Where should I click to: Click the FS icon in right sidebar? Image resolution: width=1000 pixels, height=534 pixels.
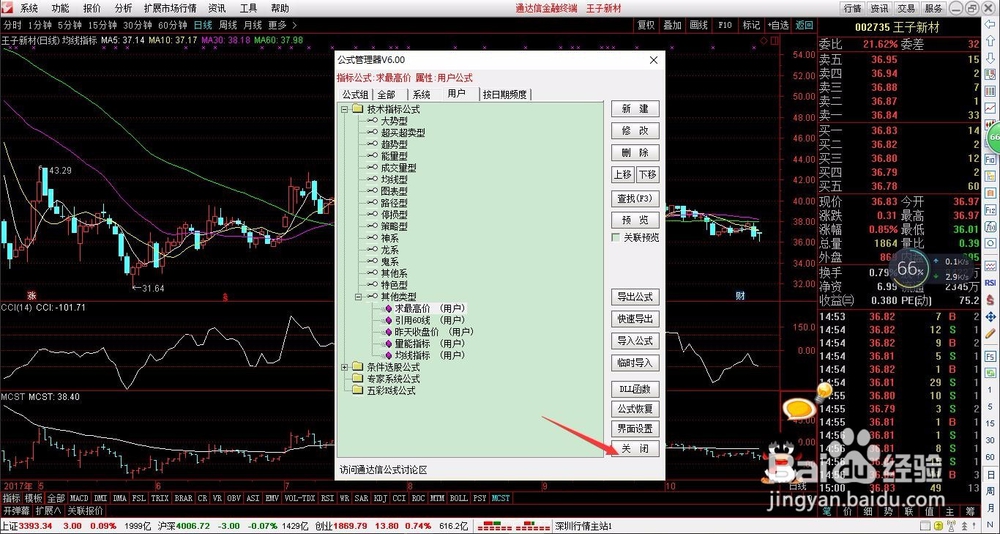tap(990, 356)
